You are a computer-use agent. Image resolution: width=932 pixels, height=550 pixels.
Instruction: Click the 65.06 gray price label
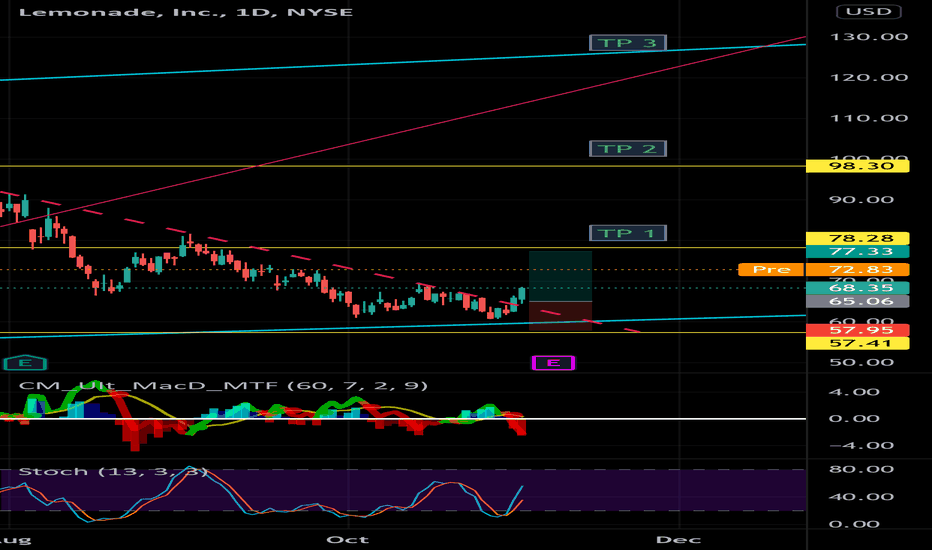click(x=857, y=301)
